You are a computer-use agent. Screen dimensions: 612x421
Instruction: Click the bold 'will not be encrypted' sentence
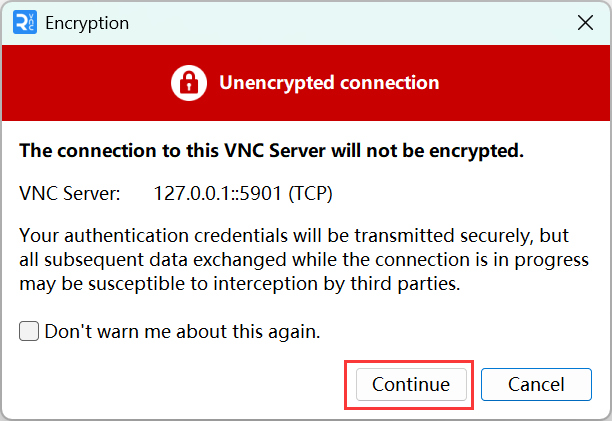click(271, 151)
